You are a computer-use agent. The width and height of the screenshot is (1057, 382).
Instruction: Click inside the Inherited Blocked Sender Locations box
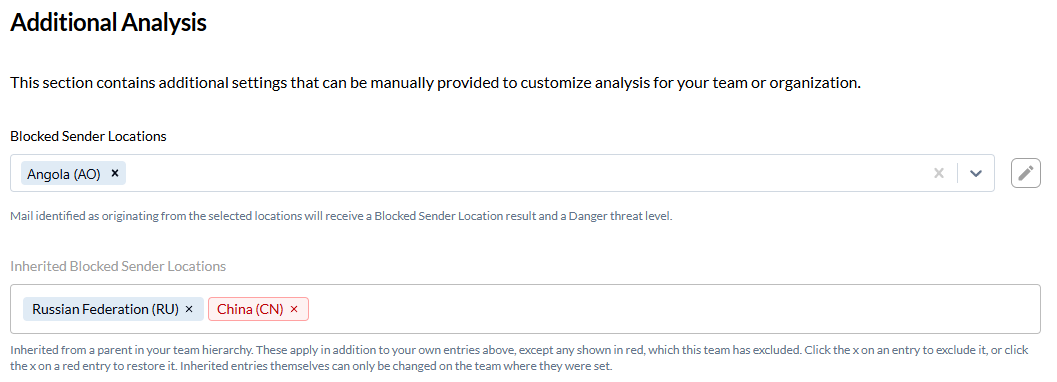point(525,309)
